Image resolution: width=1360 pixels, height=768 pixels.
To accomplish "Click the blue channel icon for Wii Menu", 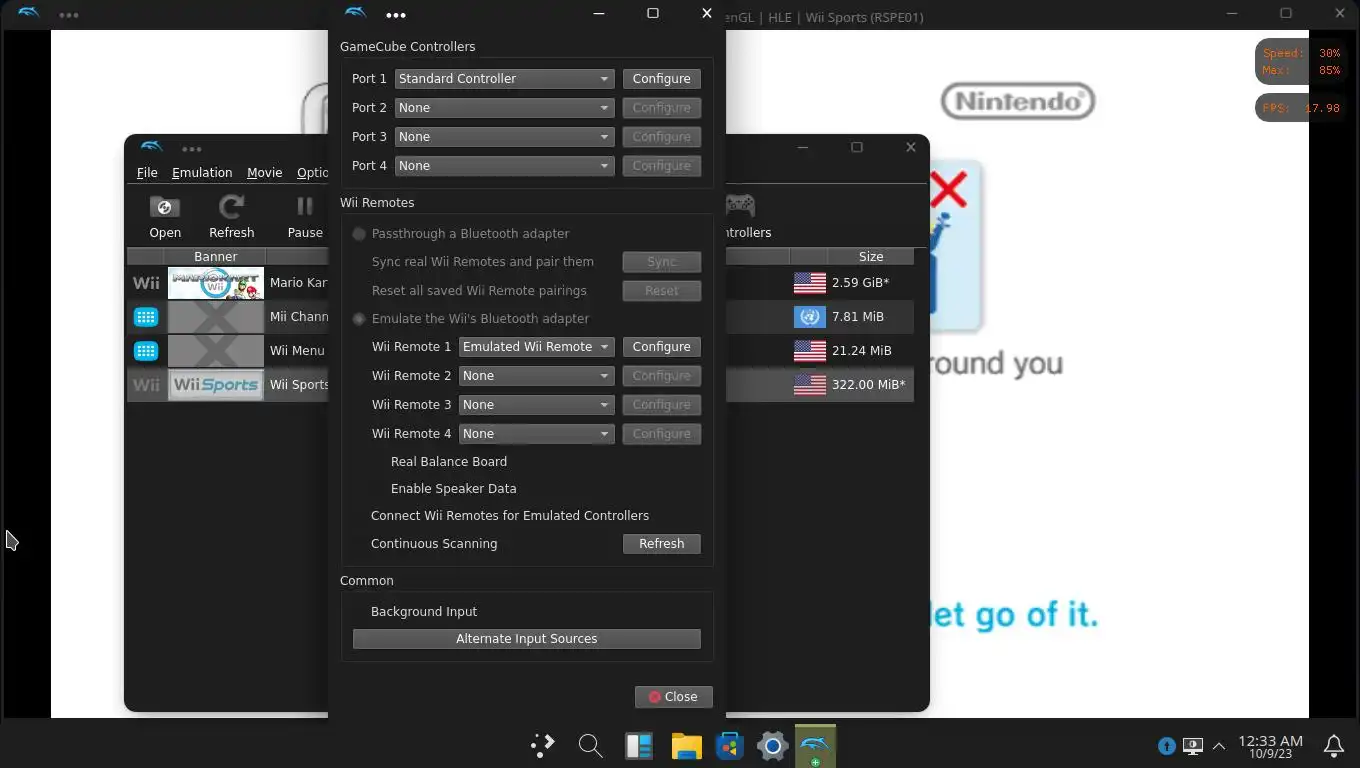I will (146, 351).
